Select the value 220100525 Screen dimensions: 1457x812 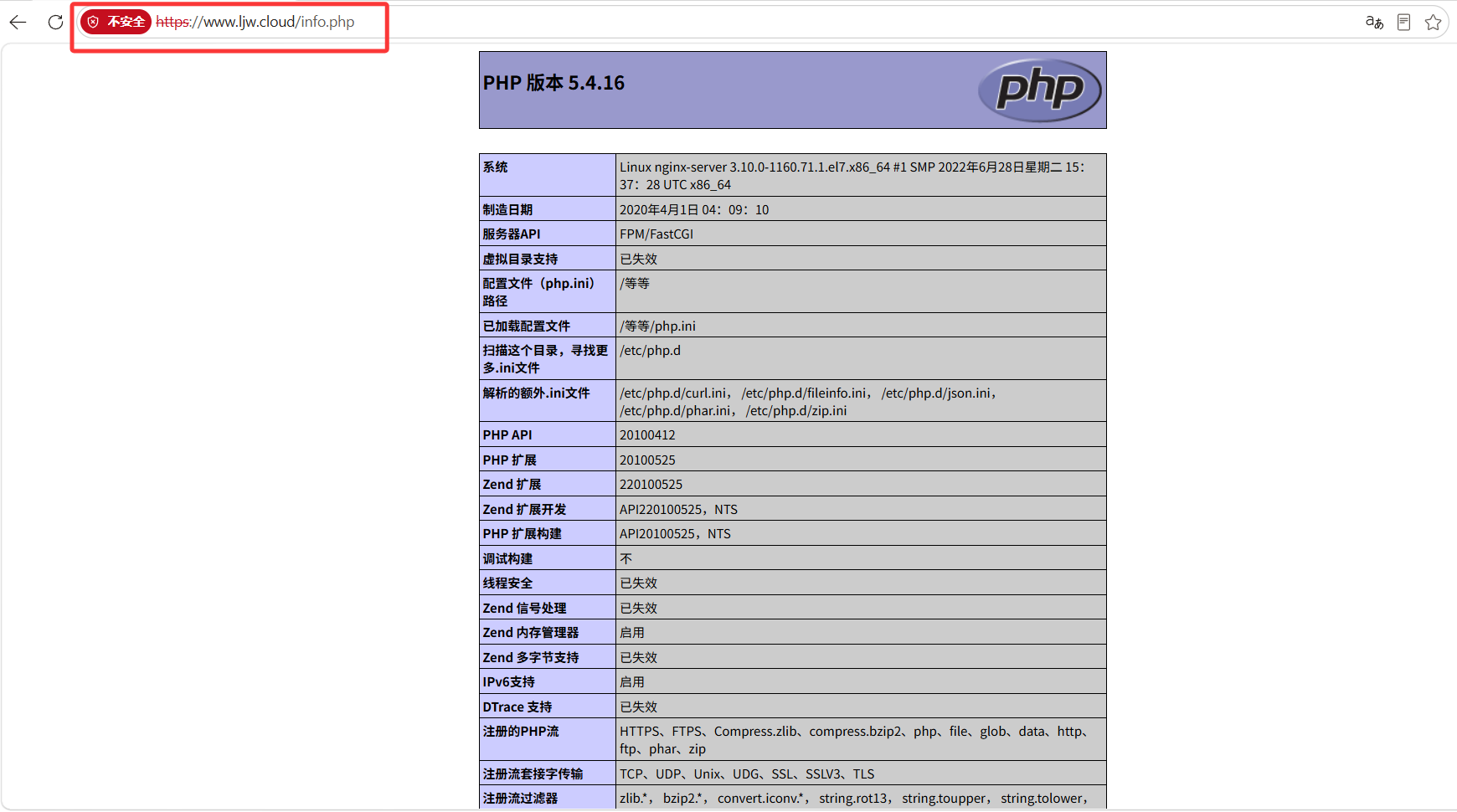[651, 485]
